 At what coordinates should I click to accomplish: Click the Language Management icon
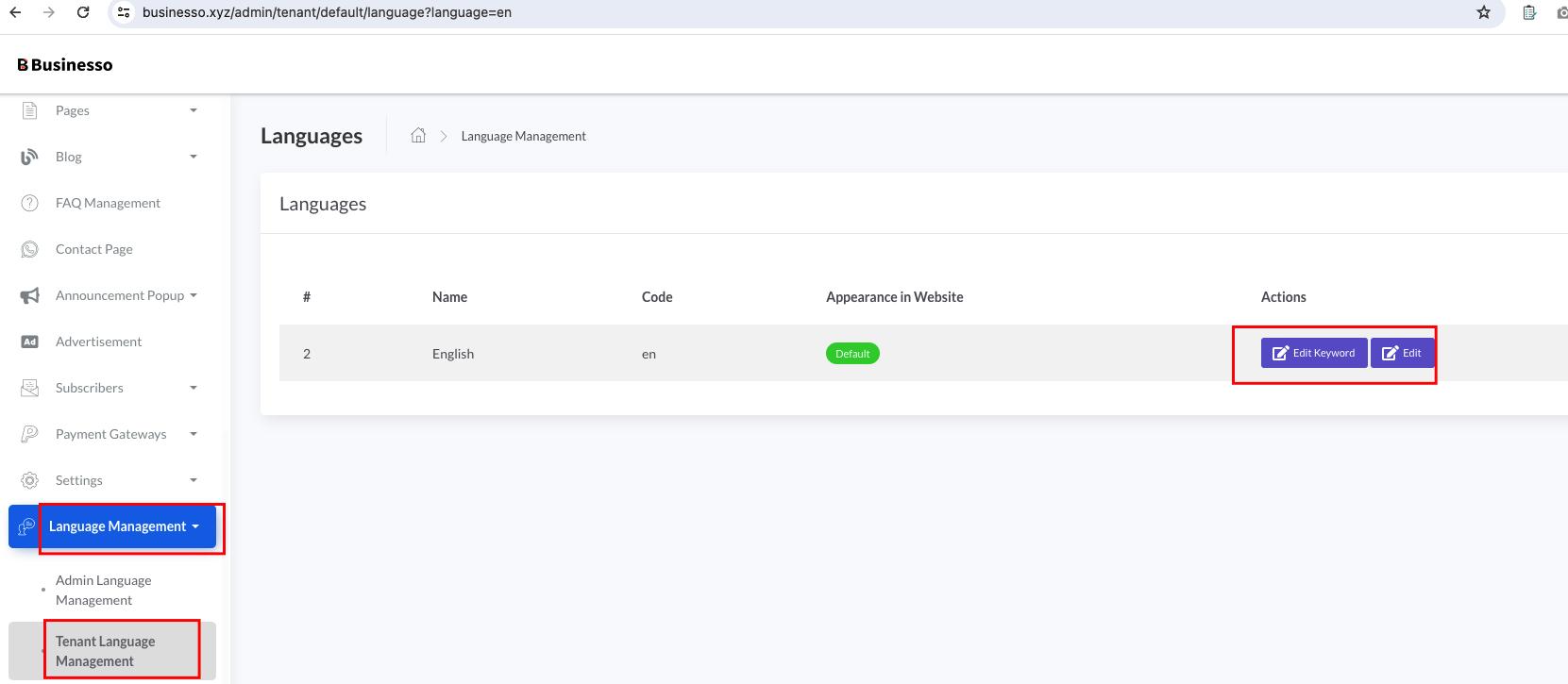click(x=26, y=526)
